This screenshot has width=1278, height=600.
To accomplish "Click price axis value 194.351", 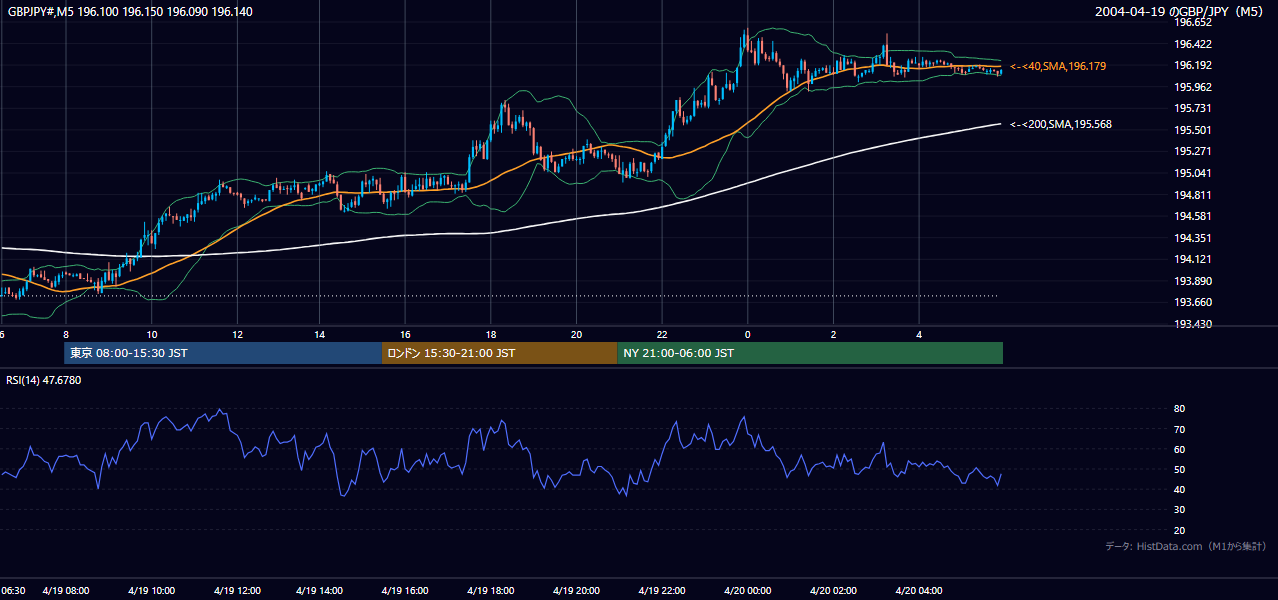I will point(1192,238).
